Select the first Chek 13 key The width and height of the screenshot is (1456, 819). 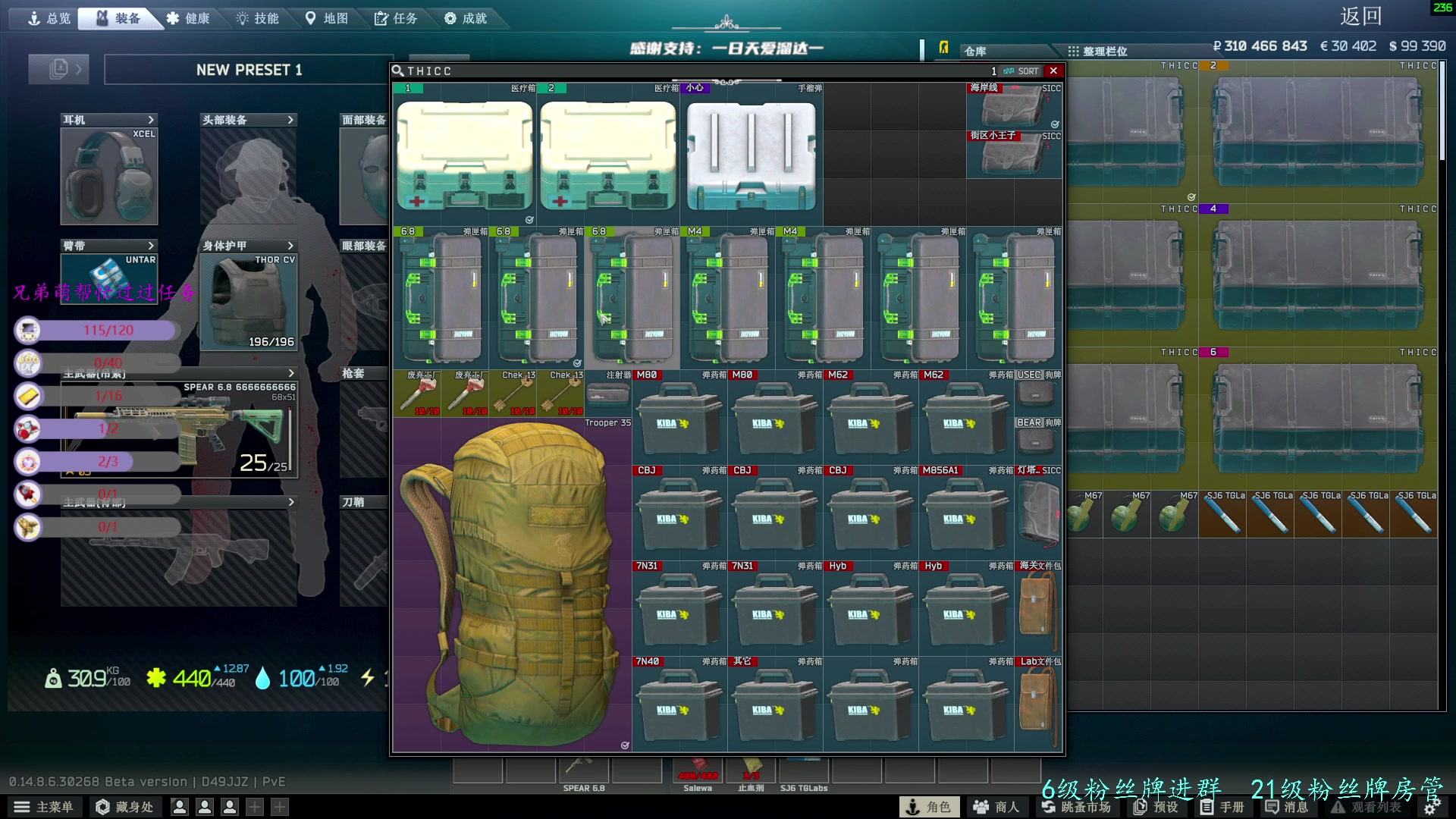tap(513, 394)
